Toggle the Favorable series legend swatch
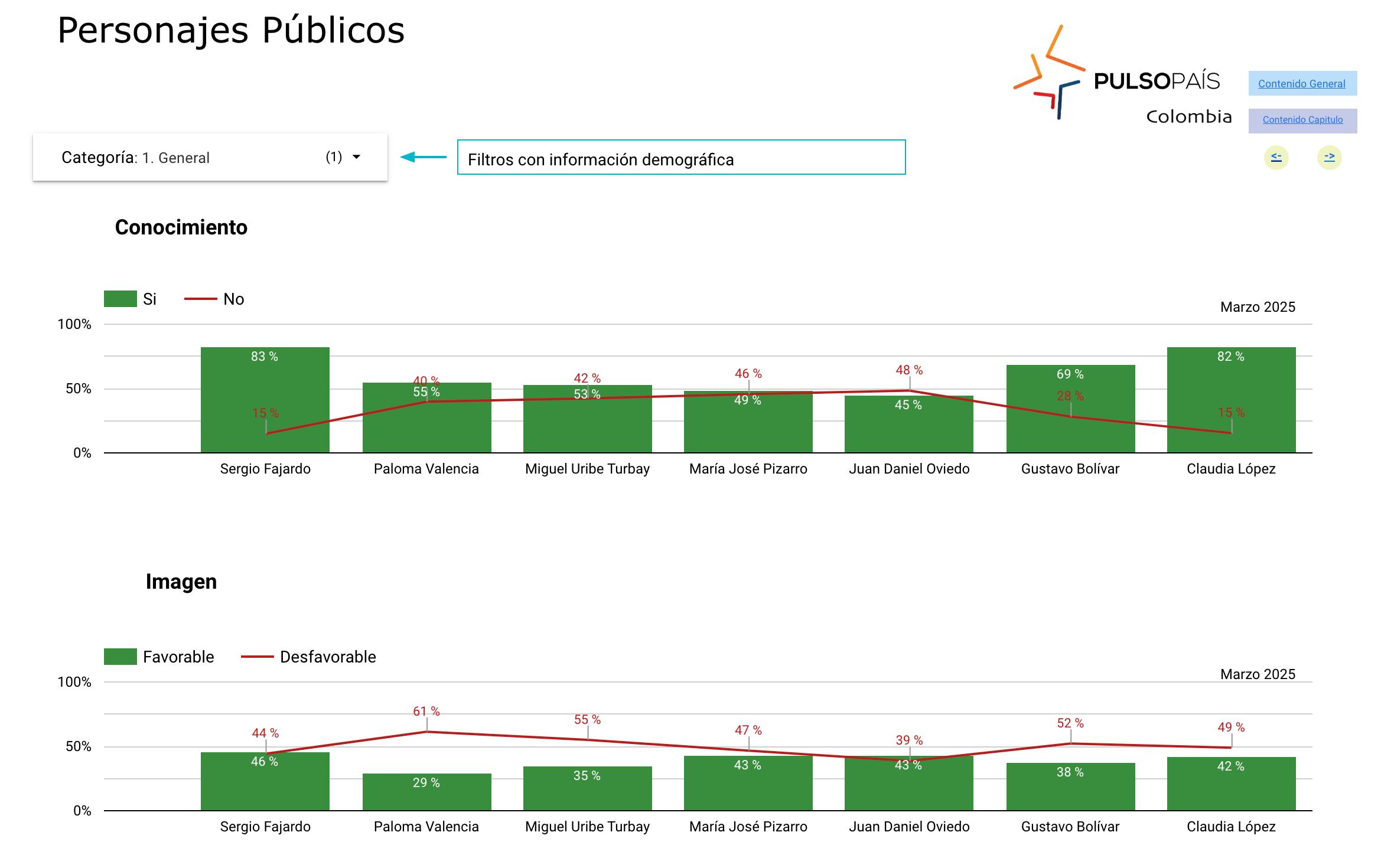This screenshot has width=1394, height=868. coord(120,657)
